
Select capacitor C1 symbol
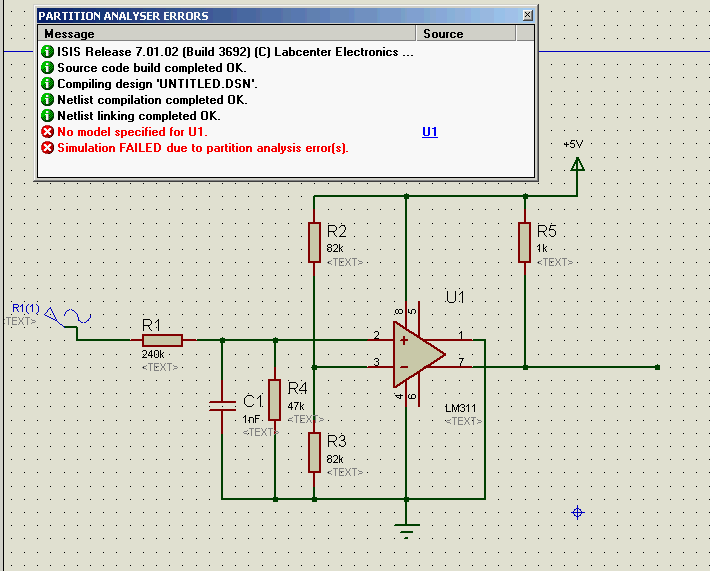point(222,406)
